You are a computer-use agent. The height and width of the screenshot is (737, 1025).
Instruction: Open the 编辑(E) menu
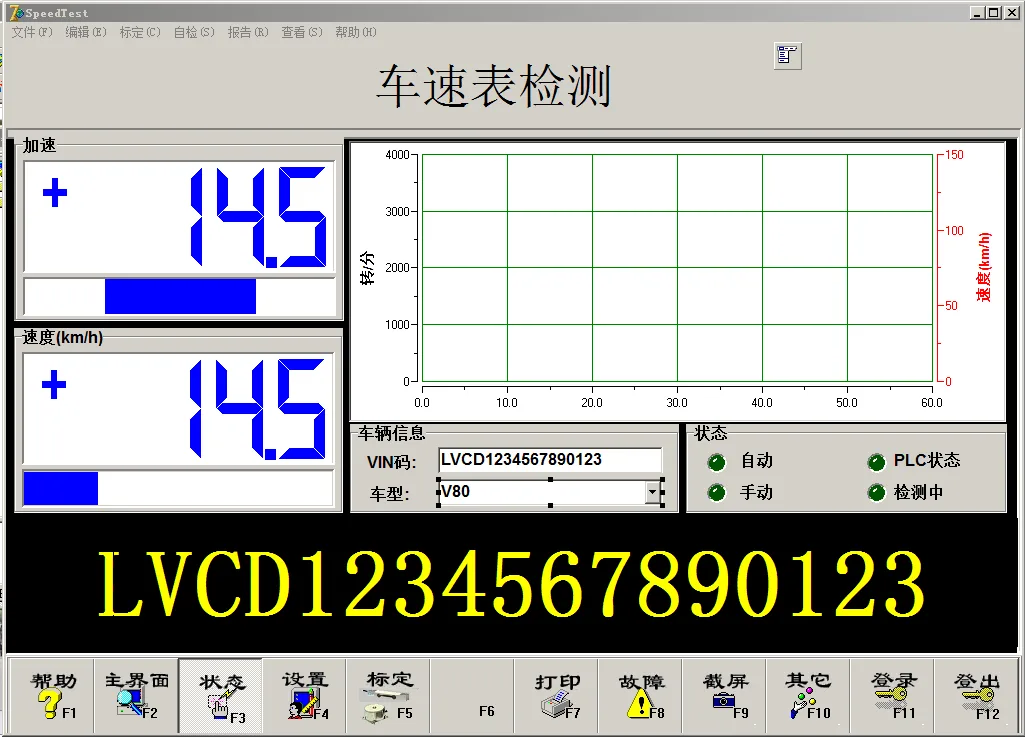click(86, 32)
